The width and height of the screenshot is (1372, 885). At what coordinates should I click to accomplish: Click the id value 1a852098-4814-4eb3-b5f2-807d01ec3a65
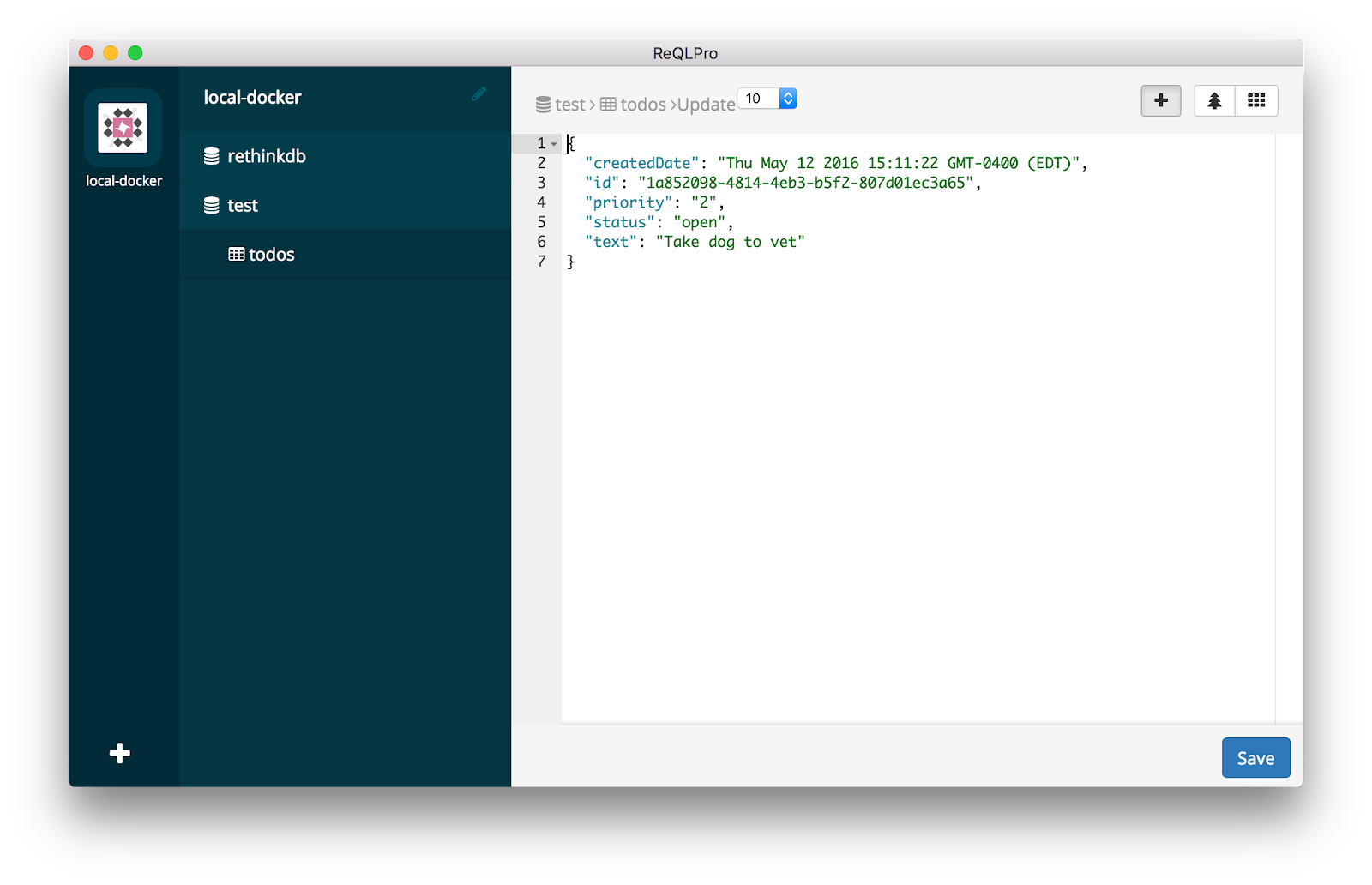(806, 183)
